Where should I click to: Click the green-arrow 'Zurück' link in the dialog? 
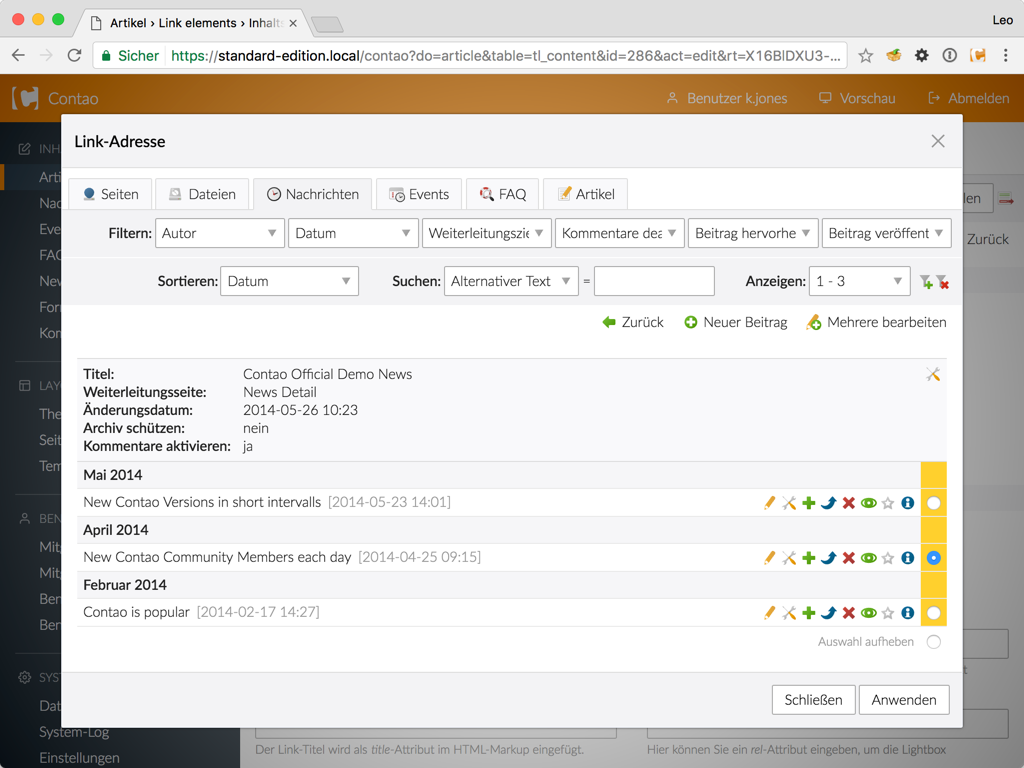tap(633, 322)
